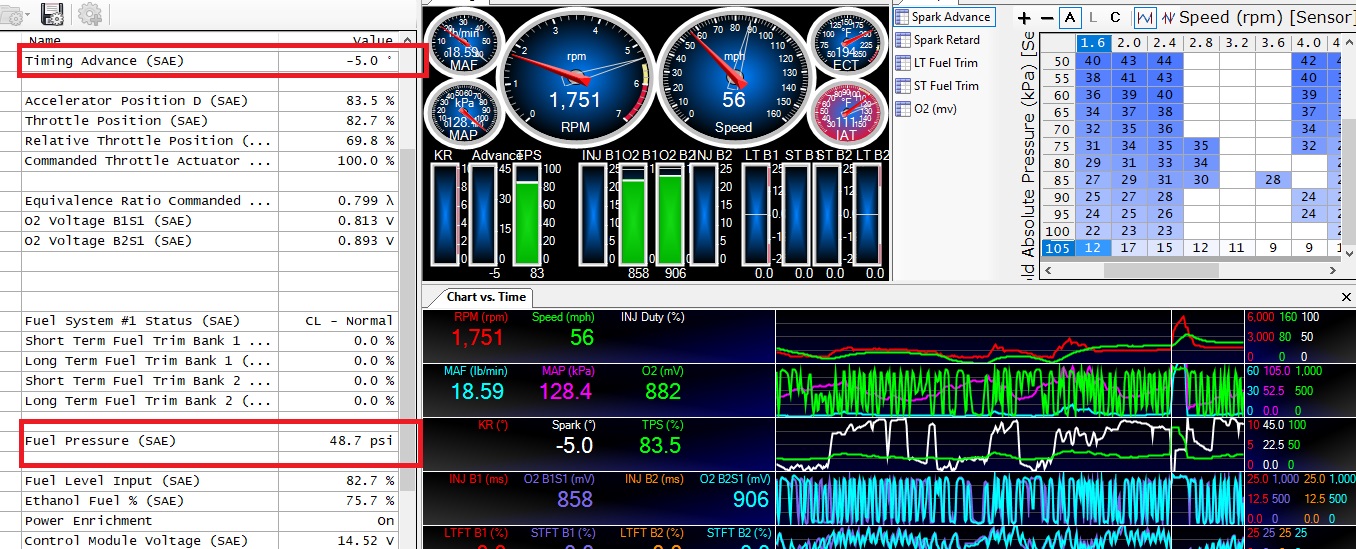
Task: Click the save channel config floppy icon
Action: (x=53, y=14)
